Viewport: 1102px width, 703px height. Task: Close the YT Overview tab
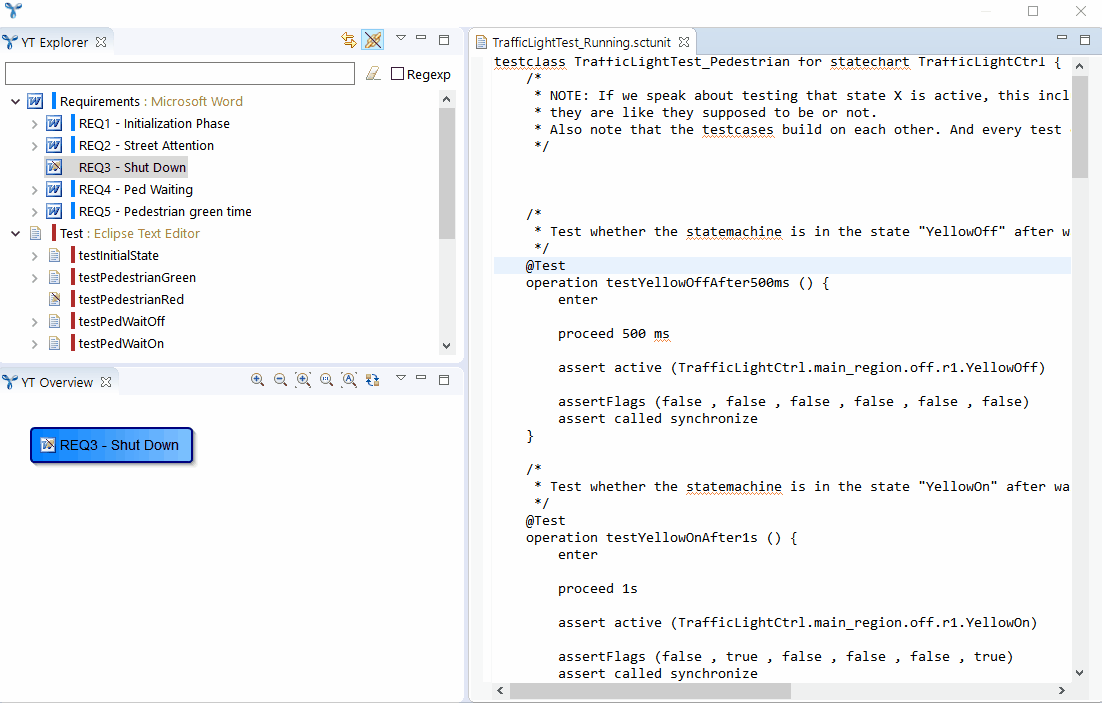[x=106, y=382]
